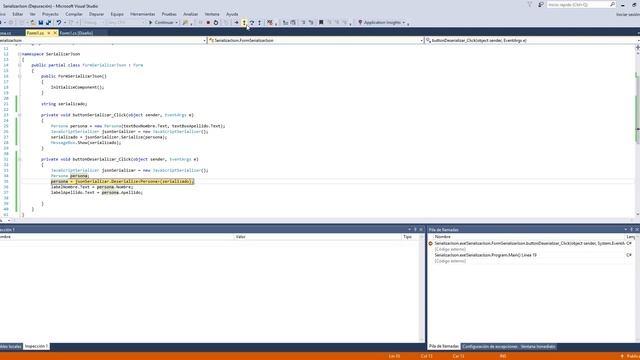
Task: Click the Step Over icon
Action: (x=252, y=22)
